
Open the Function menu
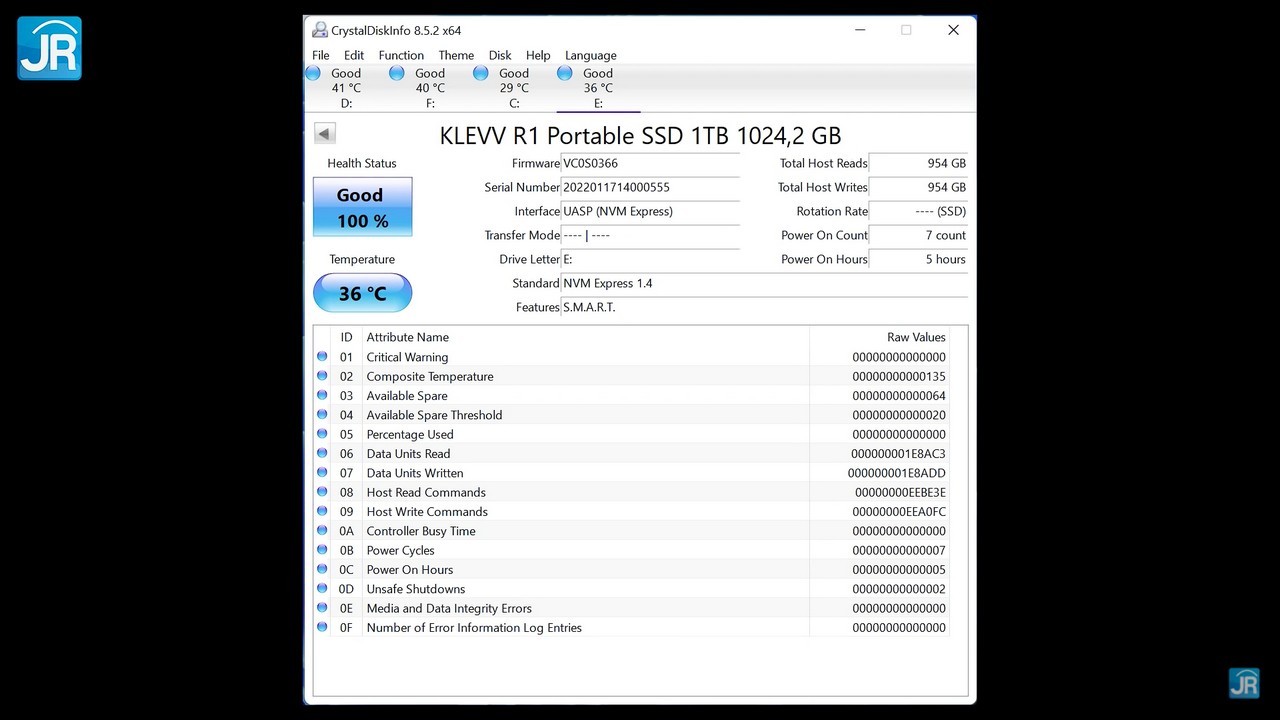(401, 55)
